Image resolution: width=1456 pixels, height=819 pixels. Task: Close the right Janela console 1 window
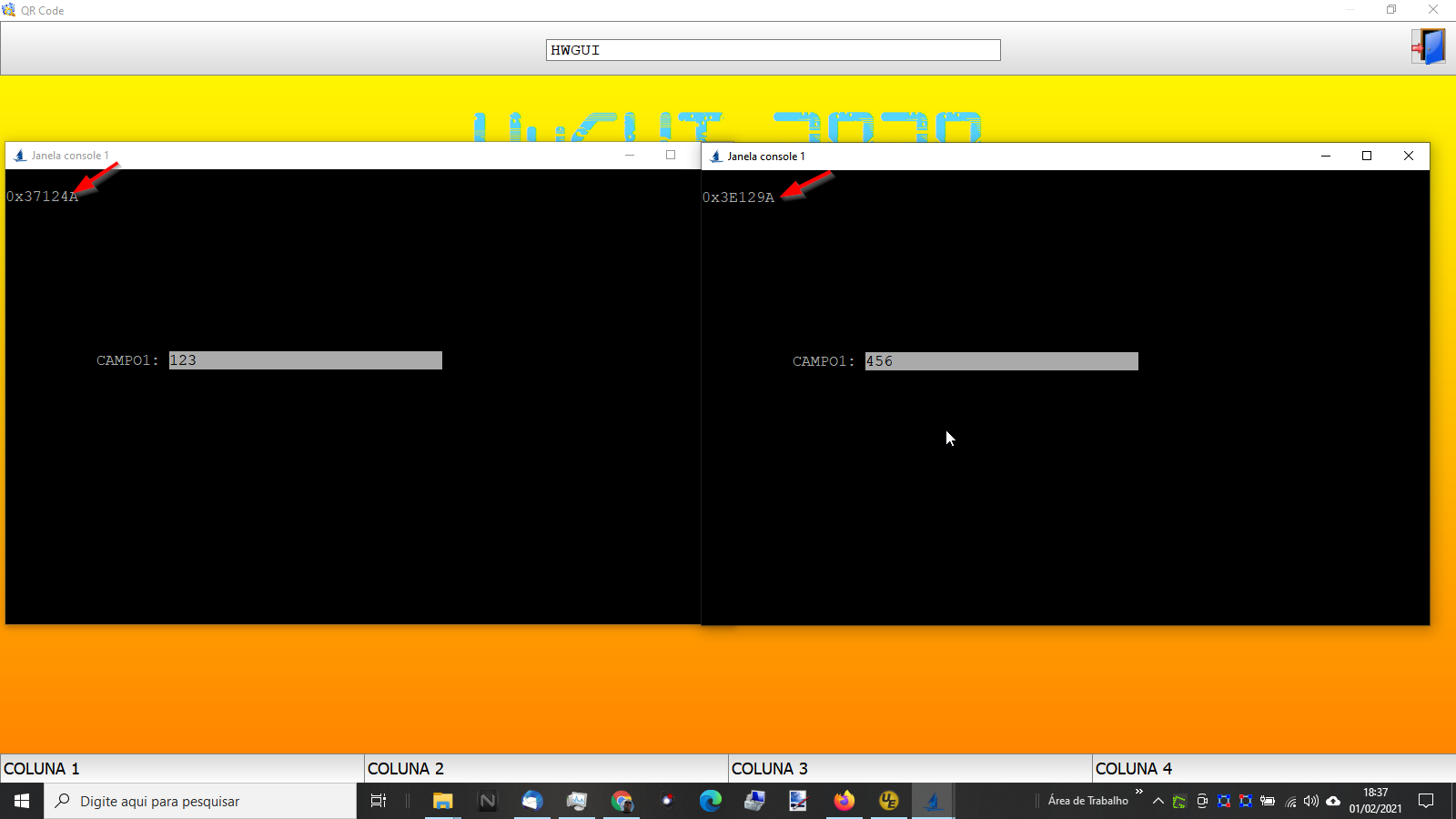point(1409,157)
